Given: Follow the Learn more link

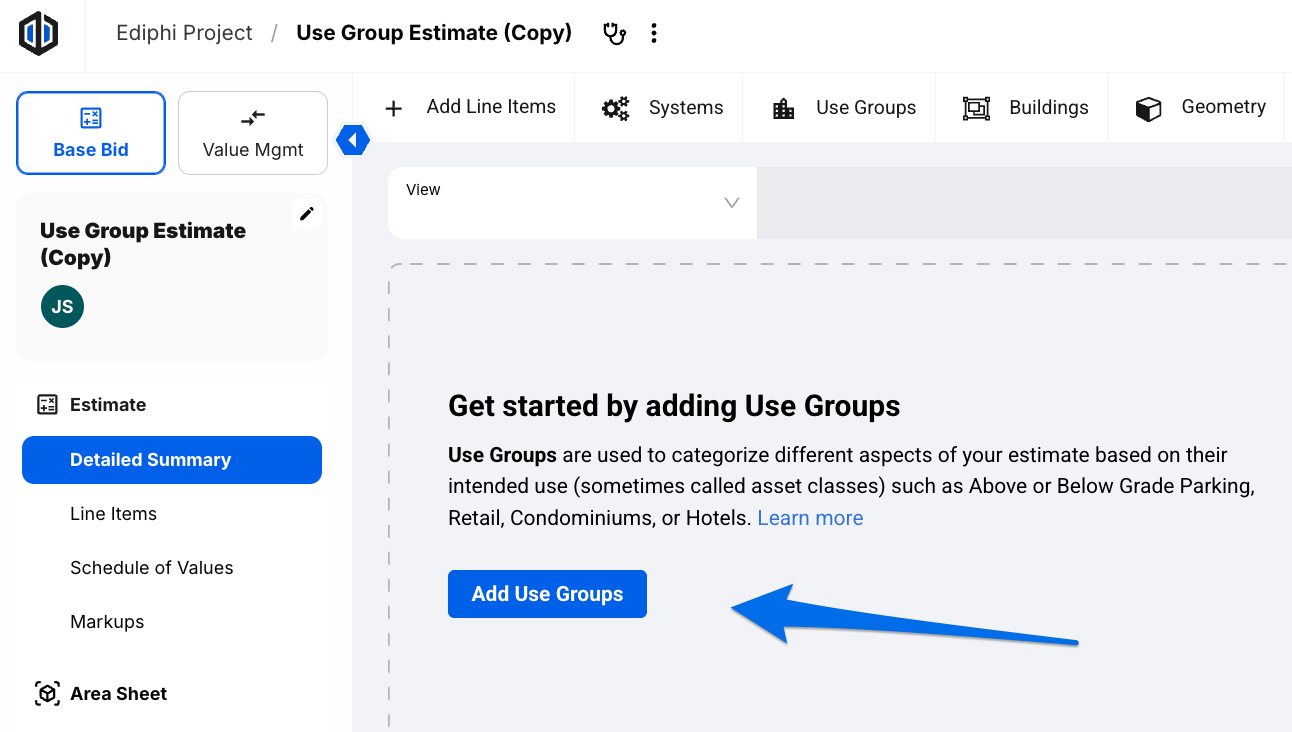Looking at the screenshot, I should tap(810, 518).
